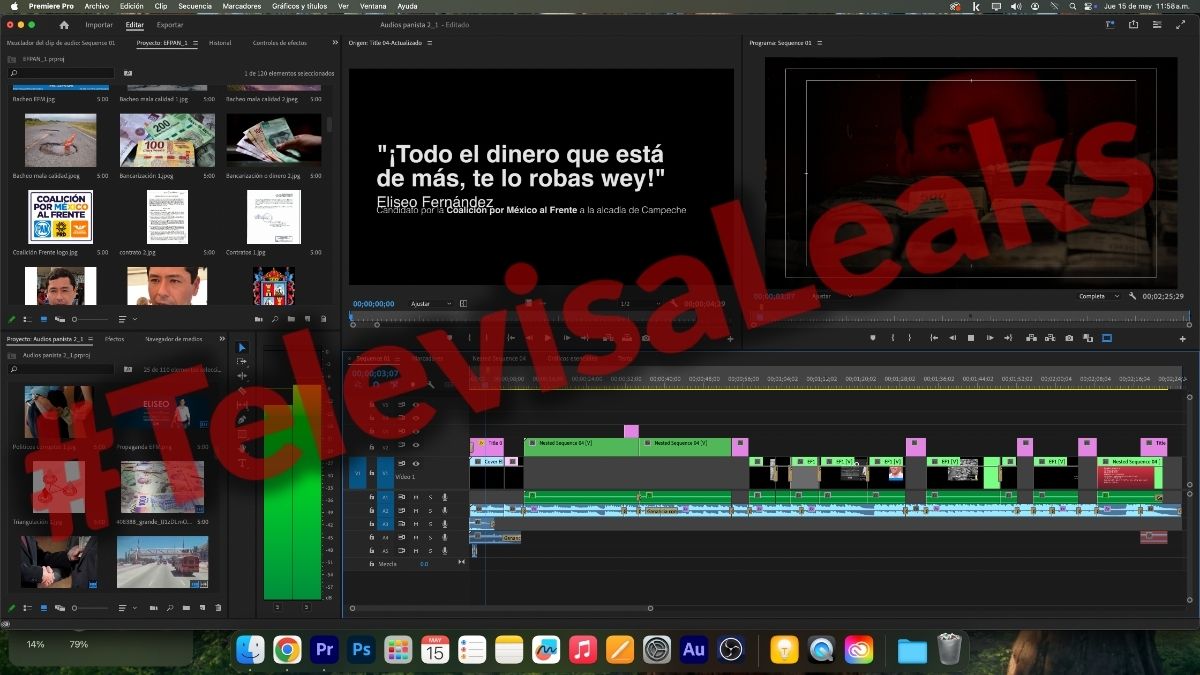Open the Efectos tab in lower project panel
1200x675 pixels.
(x=115, y=339)
